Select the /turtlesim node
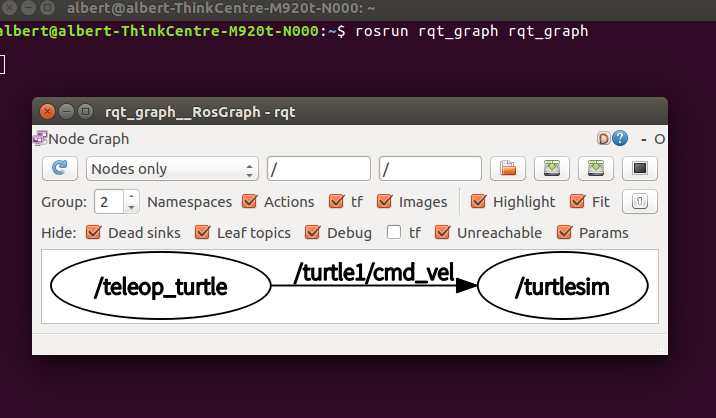The width and height of the screenshot is (716, 418). click(563, 286)
